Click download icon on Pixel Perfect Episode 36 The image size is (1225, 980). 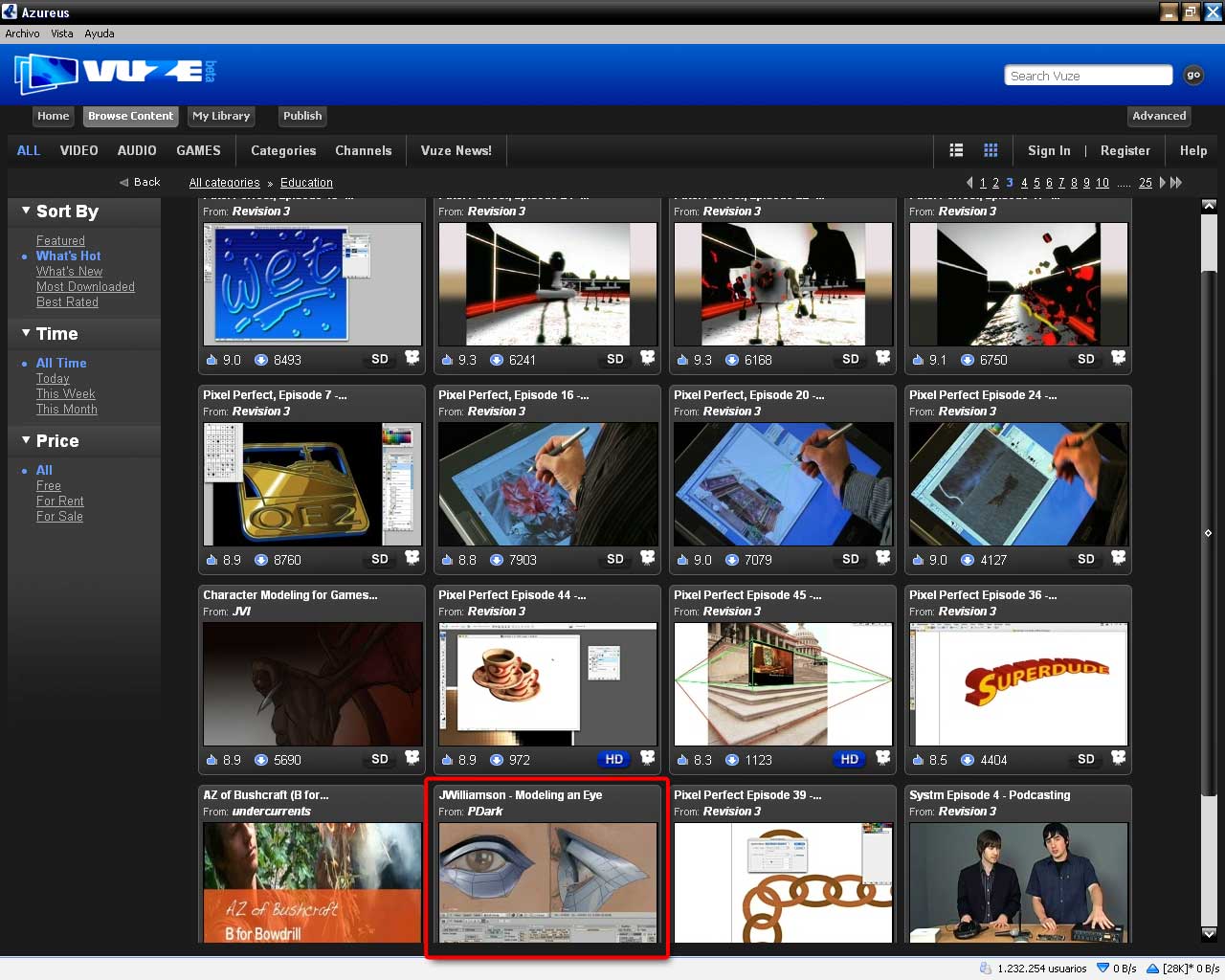[x=968, y=760]
